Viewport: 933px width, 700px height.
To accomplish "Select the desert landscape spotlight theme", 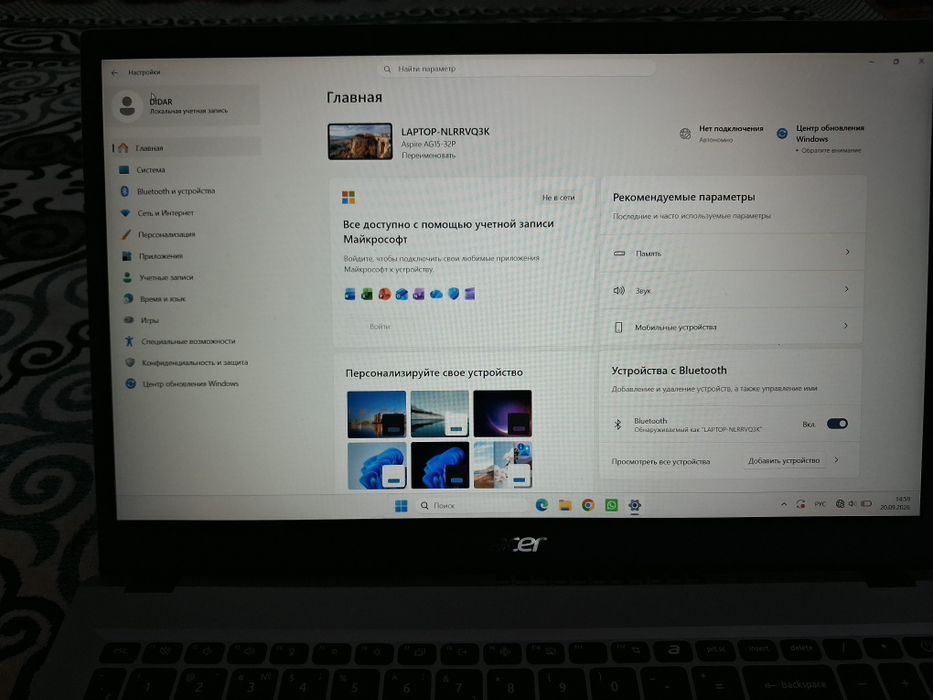I will tap(503, 465).
